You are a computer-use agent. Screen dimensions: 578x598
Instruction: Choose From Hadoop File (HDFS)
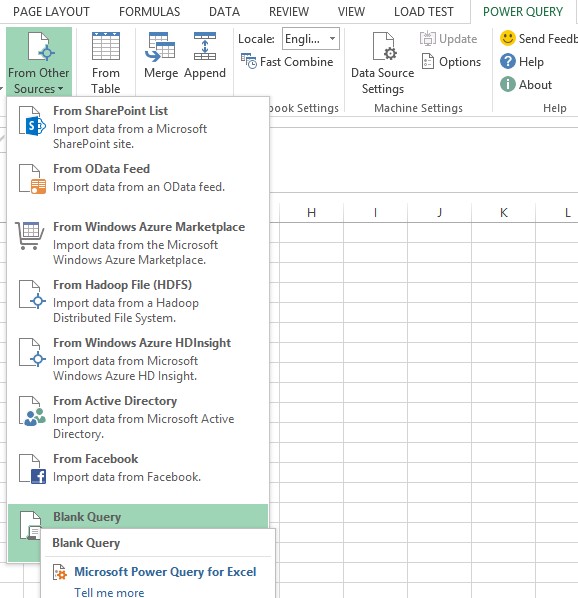point(138,301)
